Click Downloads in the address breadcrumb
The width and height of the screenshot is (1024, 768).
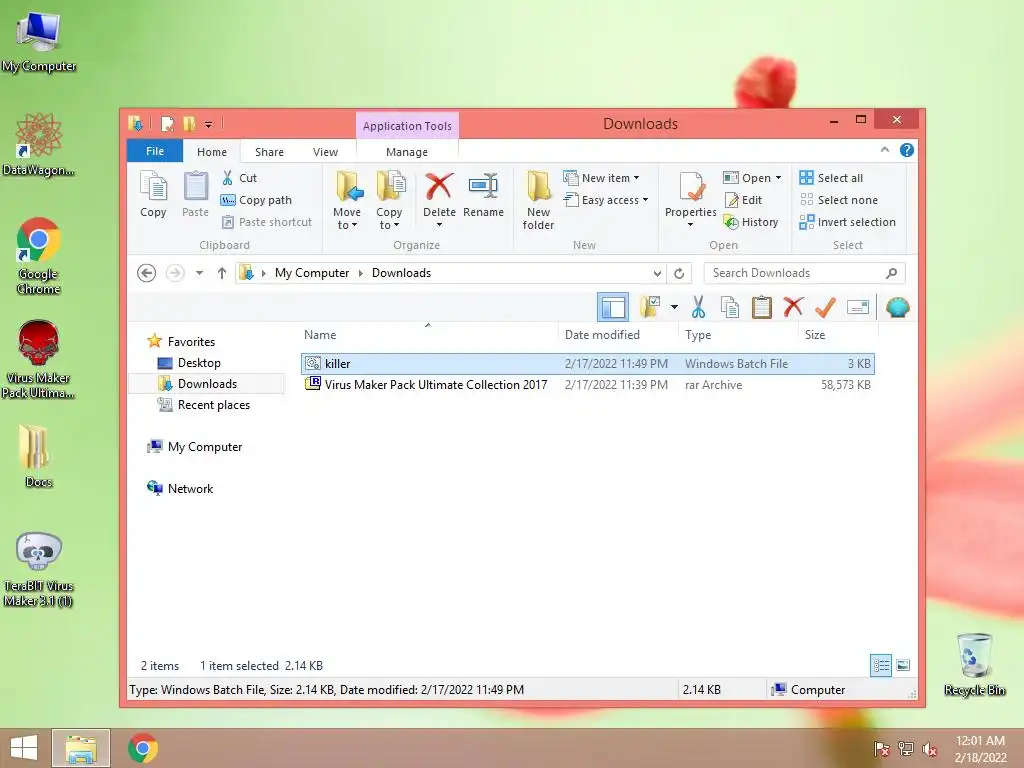tap(401, 273)
